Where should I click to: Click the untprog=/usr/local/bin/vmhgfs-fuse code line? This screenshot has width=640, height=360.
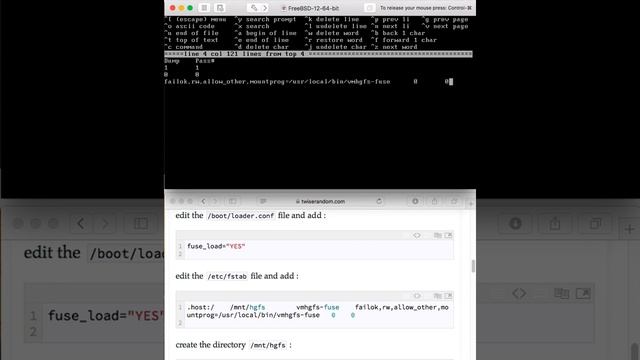coord(253,315)
